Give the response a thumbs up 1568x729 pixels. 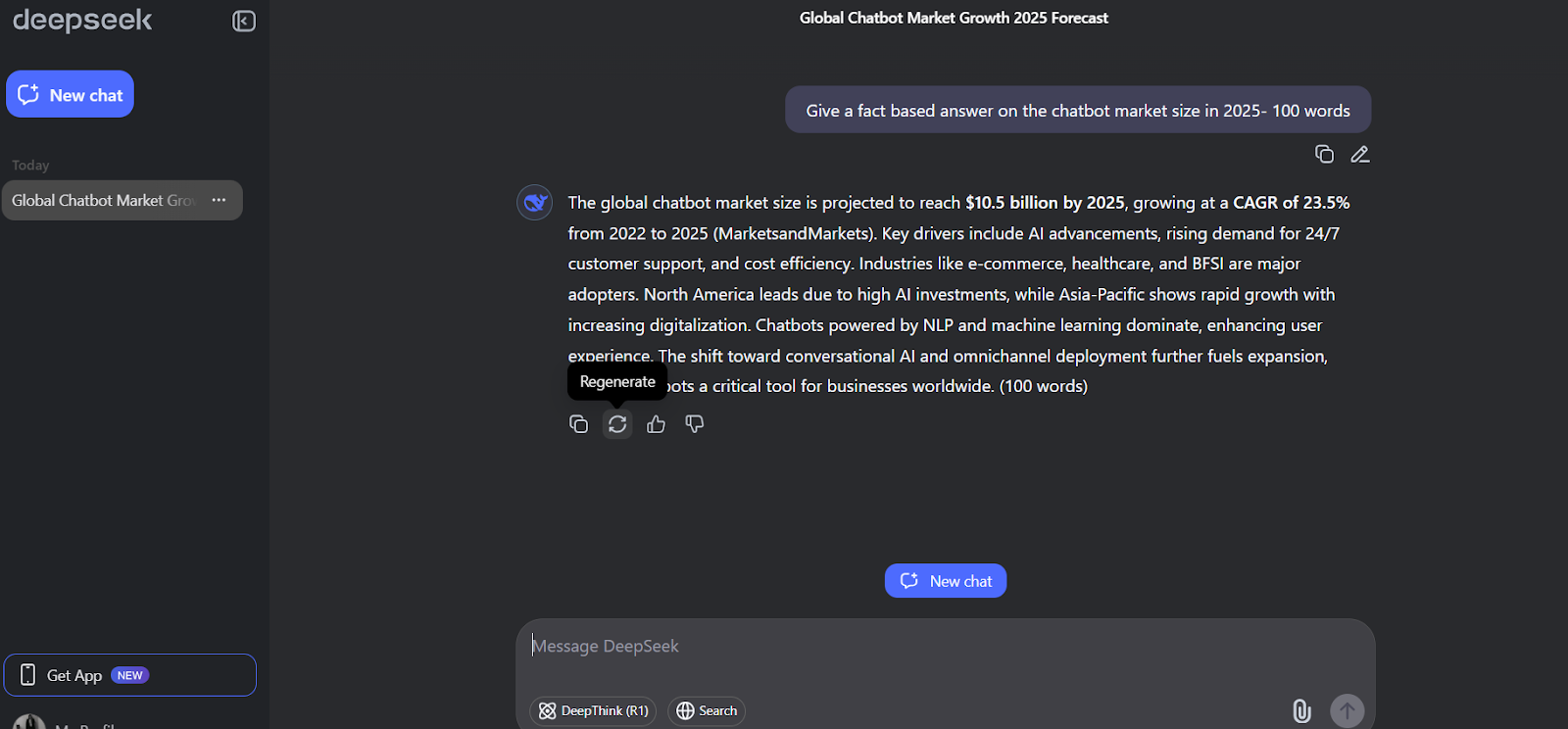coord(656,423)
